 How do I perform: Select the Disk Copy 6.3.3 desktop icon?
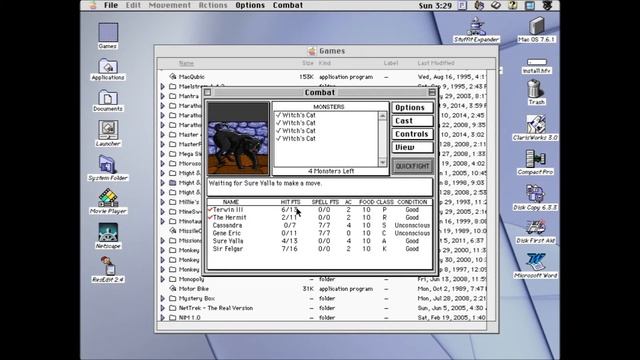[535, 193]
